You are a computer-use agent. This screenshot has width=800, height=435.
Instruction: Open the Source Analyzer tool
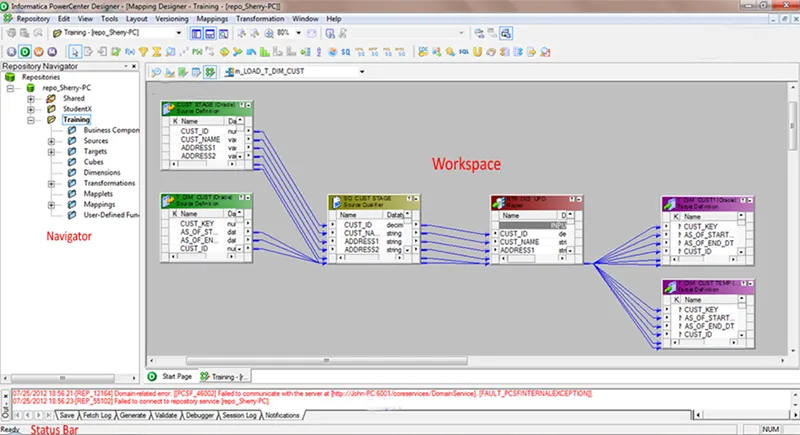click(156, 72)
